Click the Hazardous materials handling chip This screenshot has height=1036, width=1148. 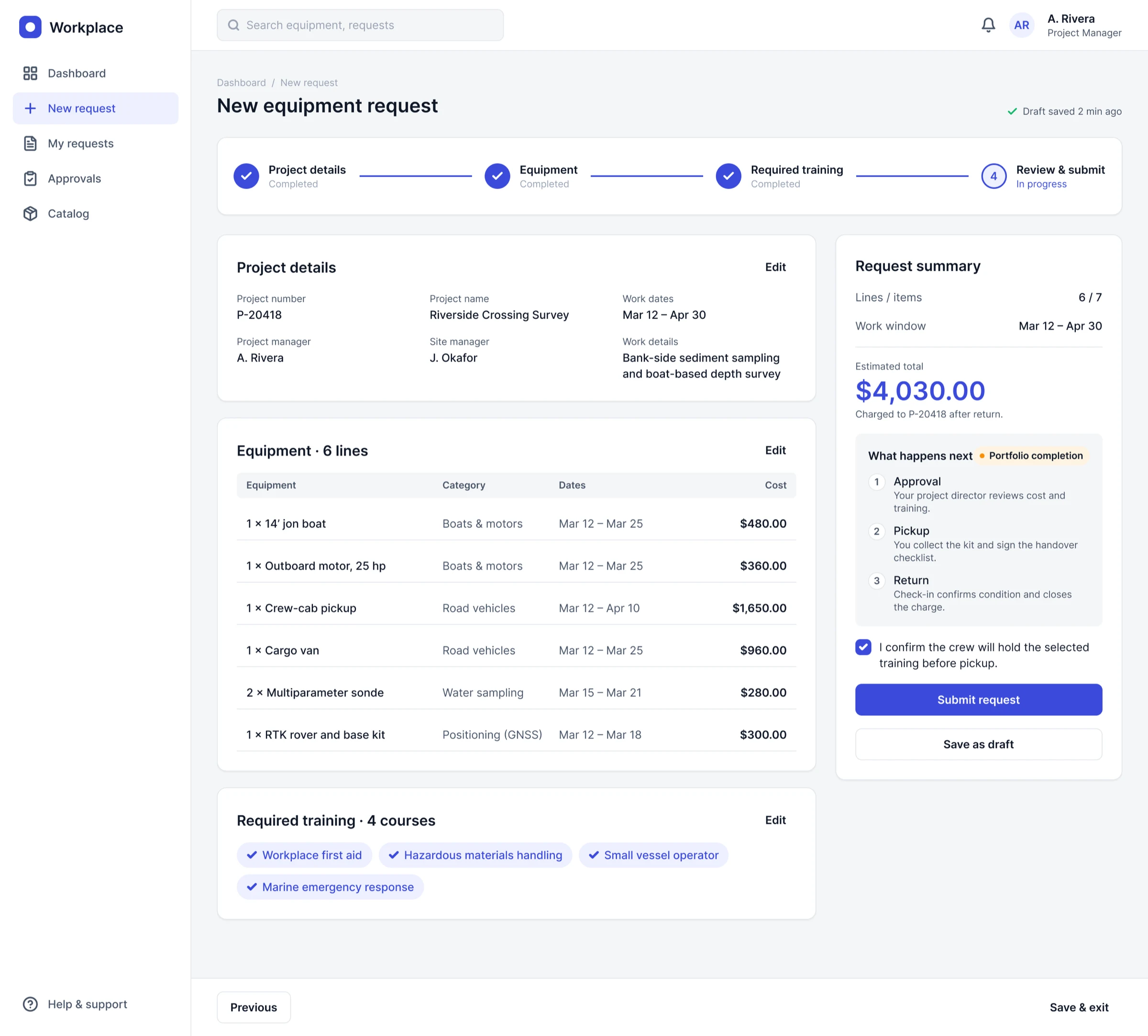pos(475,855)
